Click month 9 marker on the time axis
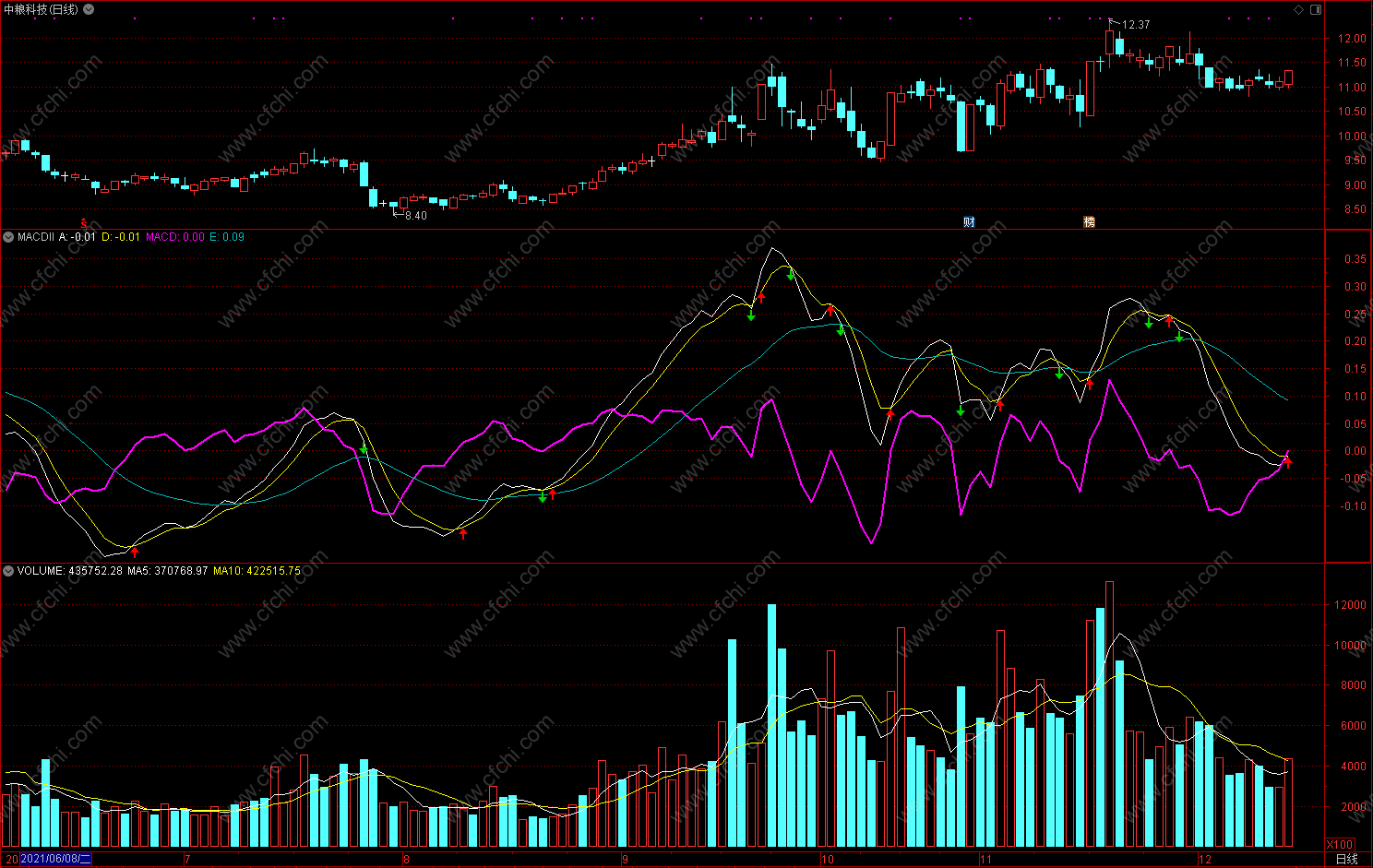Image resolution: width=1373 pixels, height=868 pixels. [625, 860]
